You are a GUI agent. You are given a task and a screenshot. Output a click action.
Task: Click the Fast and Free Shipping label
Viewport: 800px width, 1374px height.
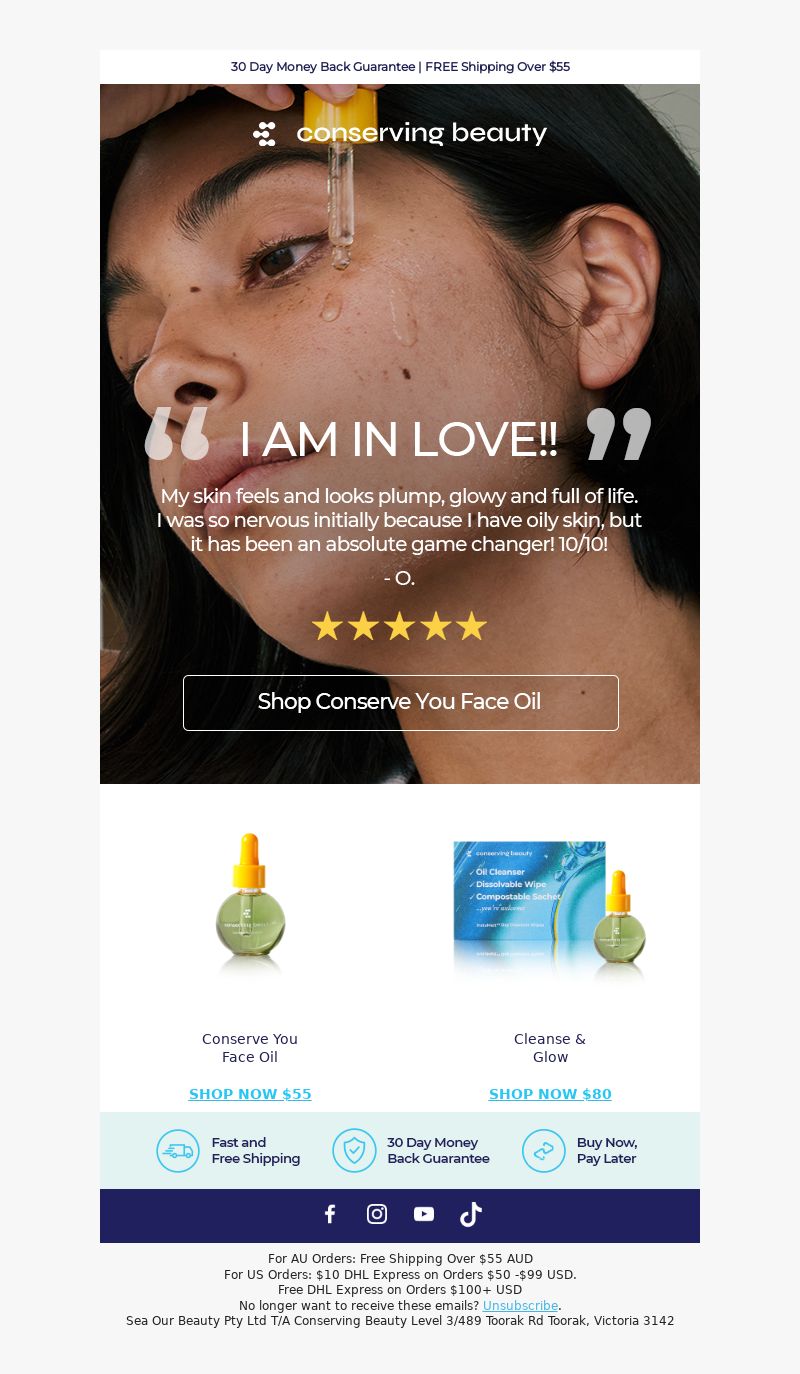click(256, 1151)
